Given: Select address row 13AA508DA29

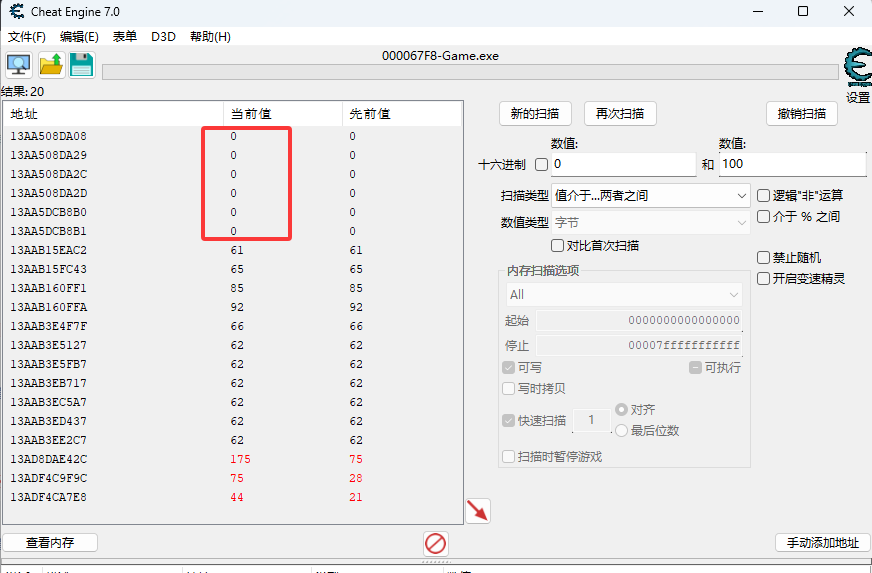Looking at the screenshot, I should pos(233,155).
